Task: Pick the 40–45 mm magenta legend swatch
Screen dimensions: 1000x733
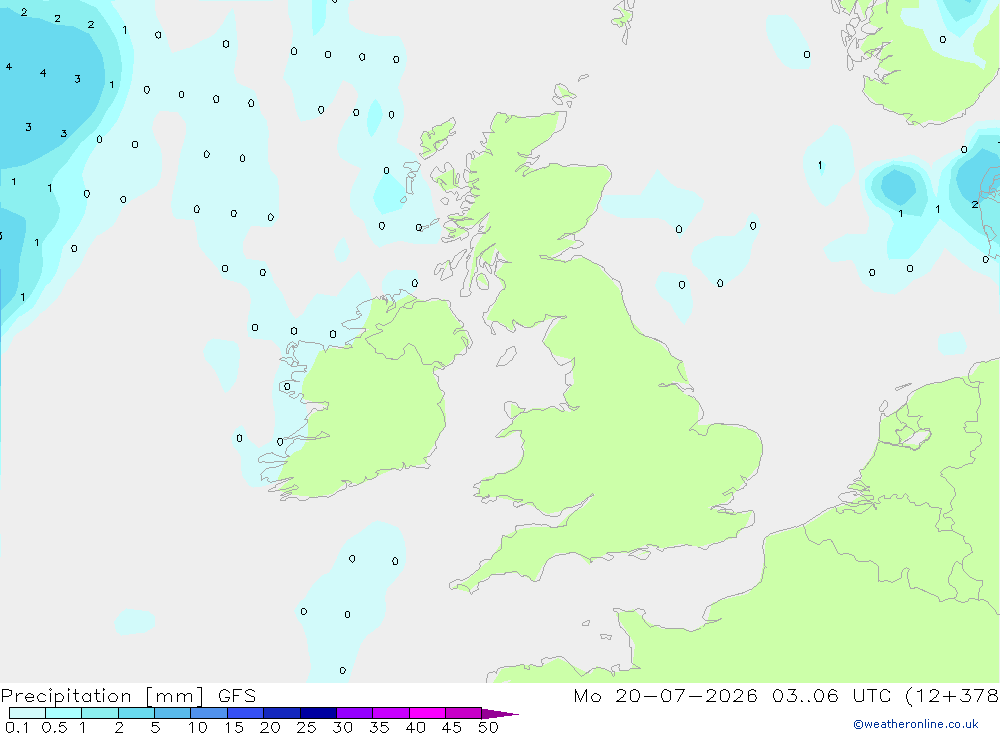Action: point(427,713)
